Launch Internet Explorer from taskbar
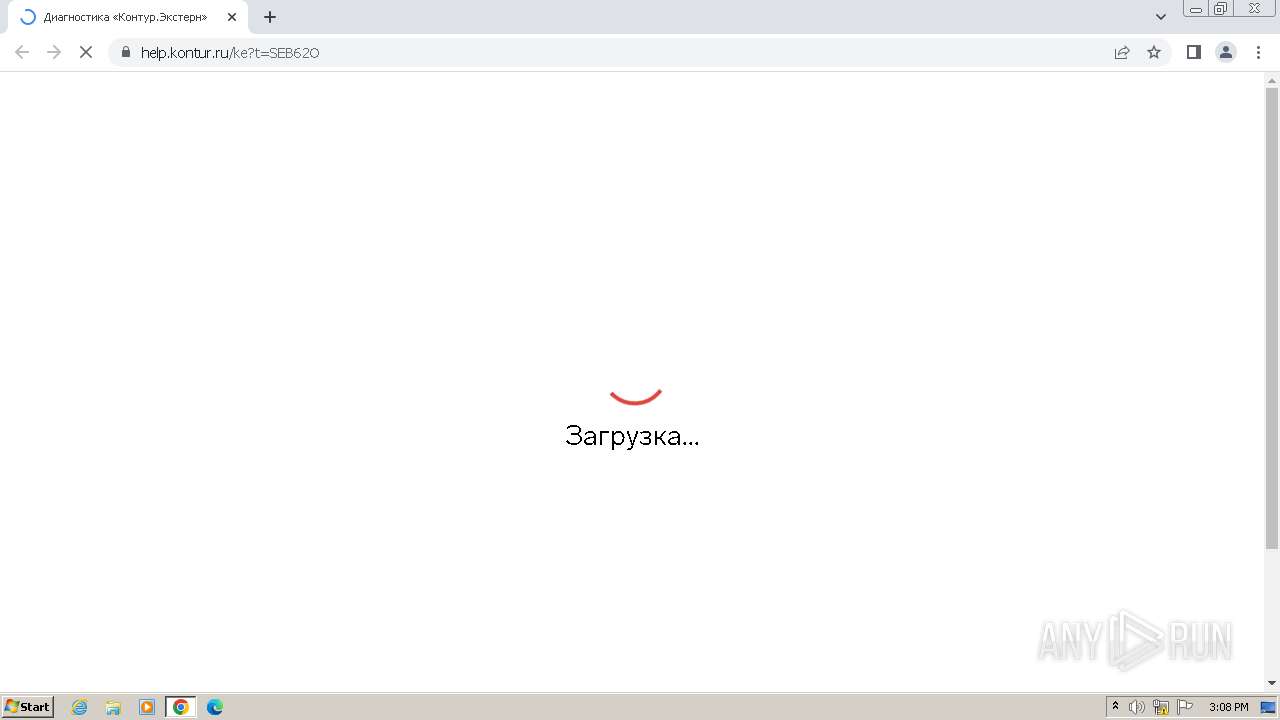The image size is (1280, 720). (x=80, y=707)
